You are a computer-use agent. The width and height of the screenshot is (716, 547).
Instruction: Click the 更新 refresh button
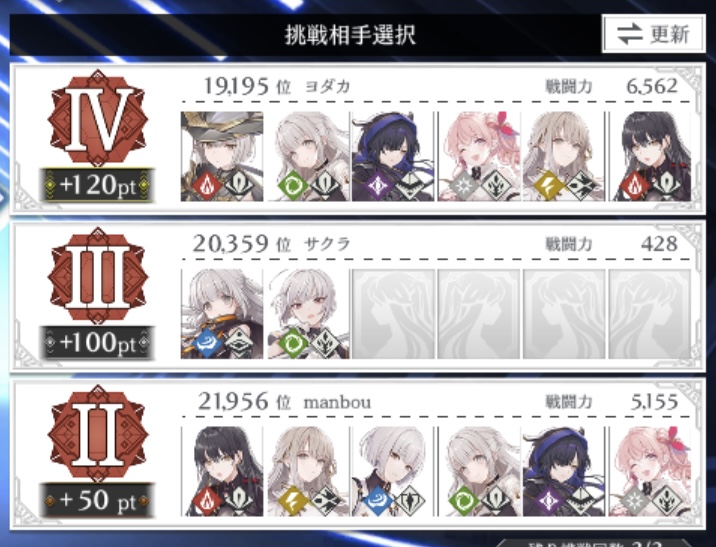(653, 34)
